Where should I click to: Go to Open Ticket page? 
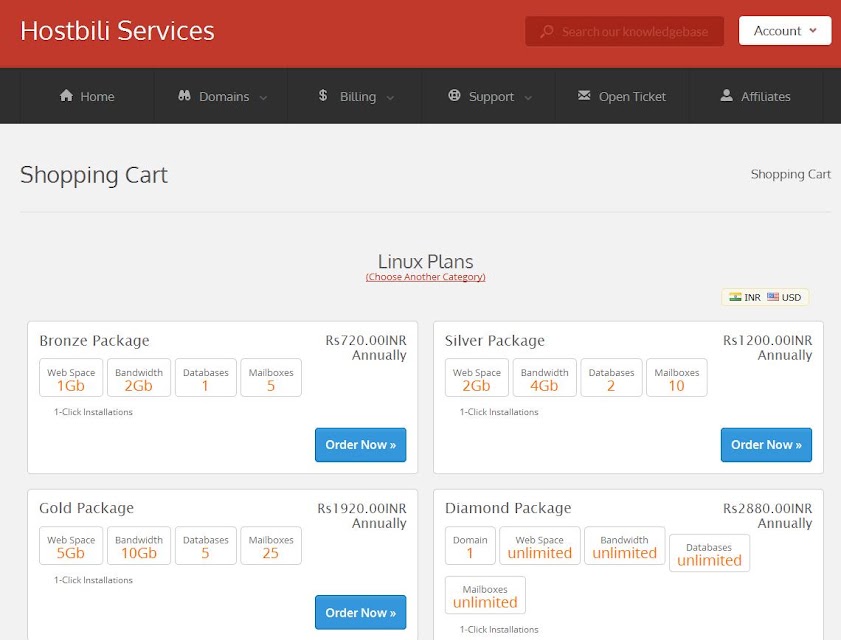[x=622, y=96]
